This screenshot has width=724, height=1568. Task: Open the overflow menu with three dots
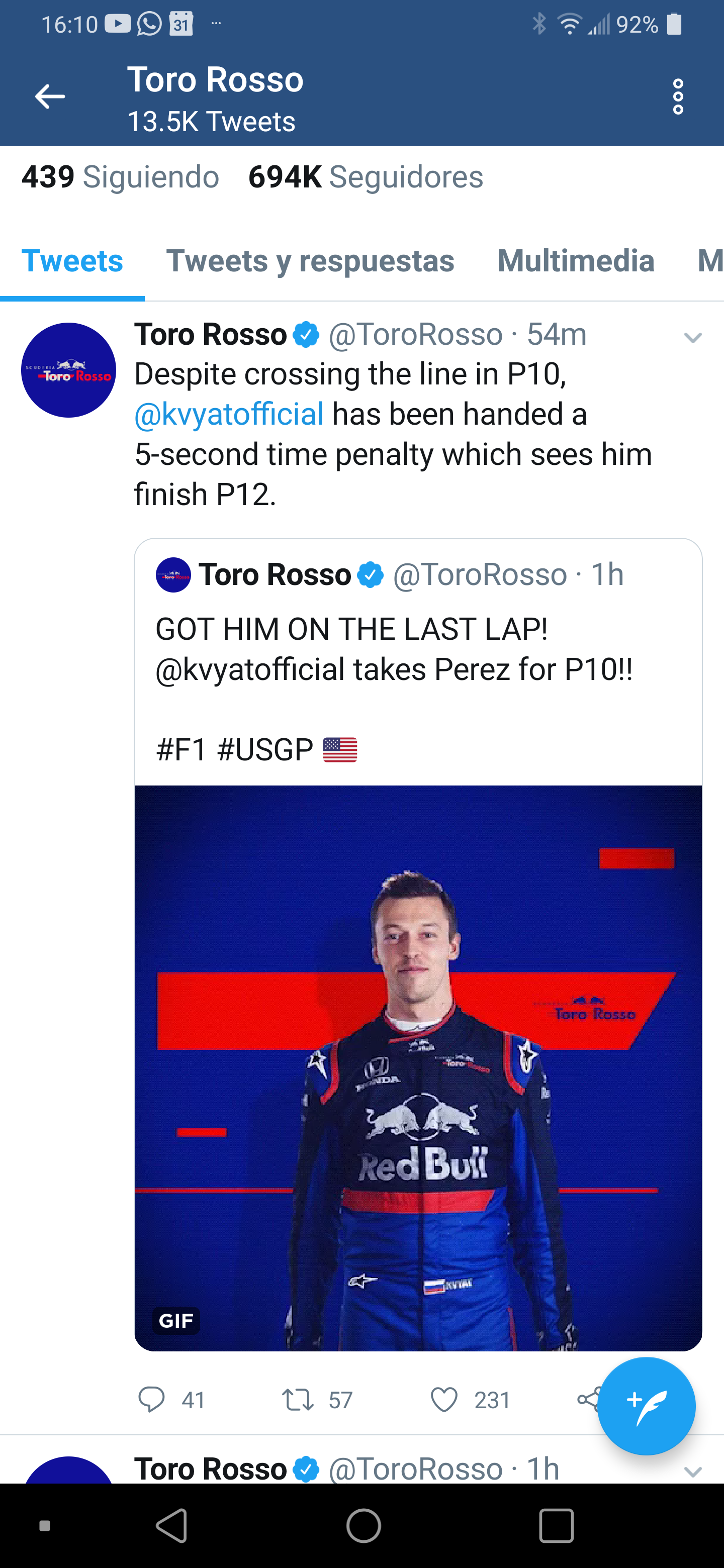tap(678, 95)
